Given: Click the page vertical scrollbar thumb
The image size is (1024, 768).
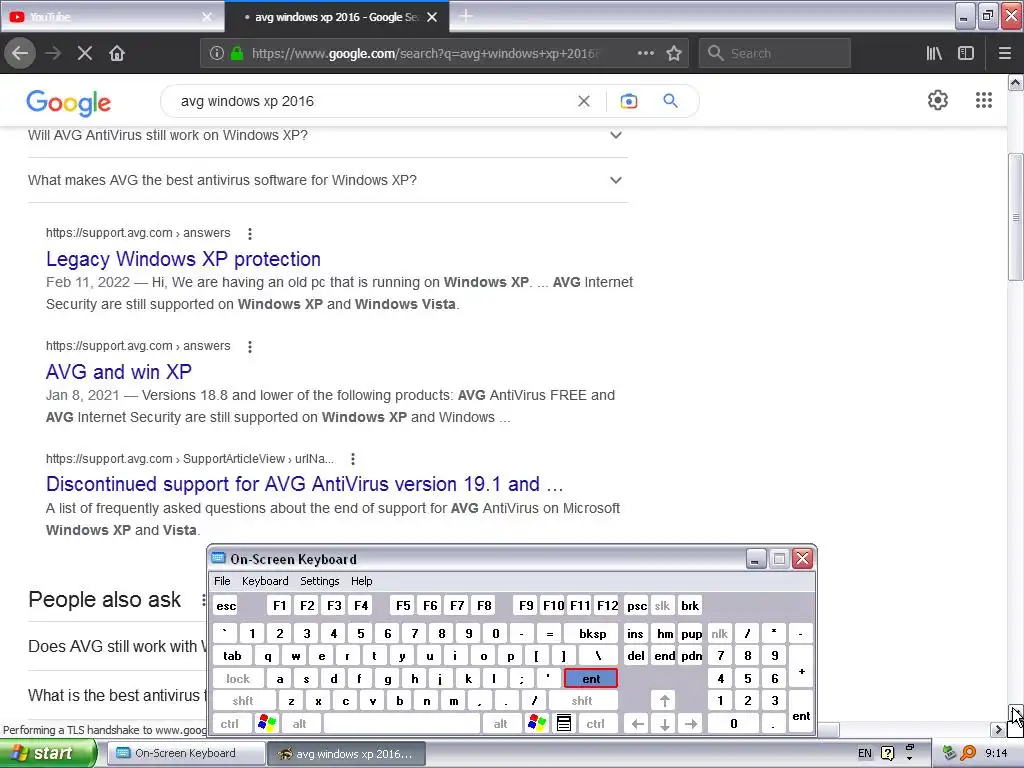Looking at the screenshot, I should click(x=1016, y=217).
